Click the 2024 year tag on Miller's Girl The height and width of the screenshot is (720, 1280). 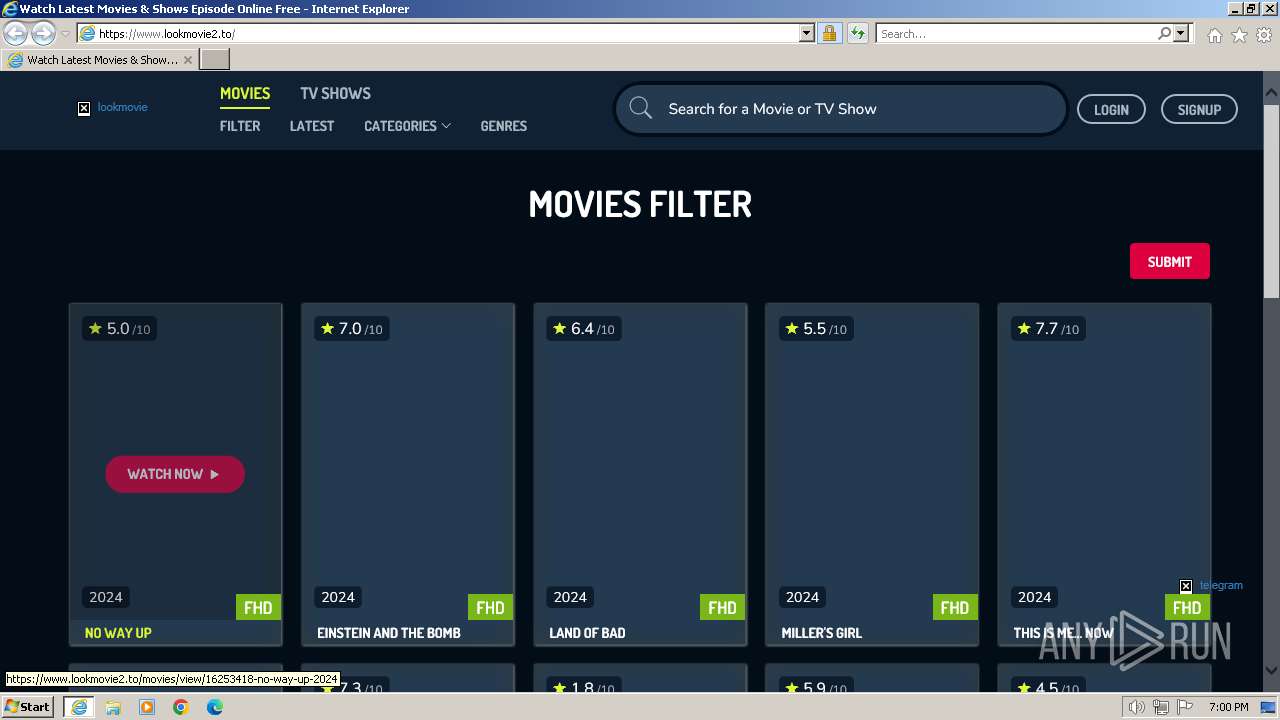click(x=802, y=597)
